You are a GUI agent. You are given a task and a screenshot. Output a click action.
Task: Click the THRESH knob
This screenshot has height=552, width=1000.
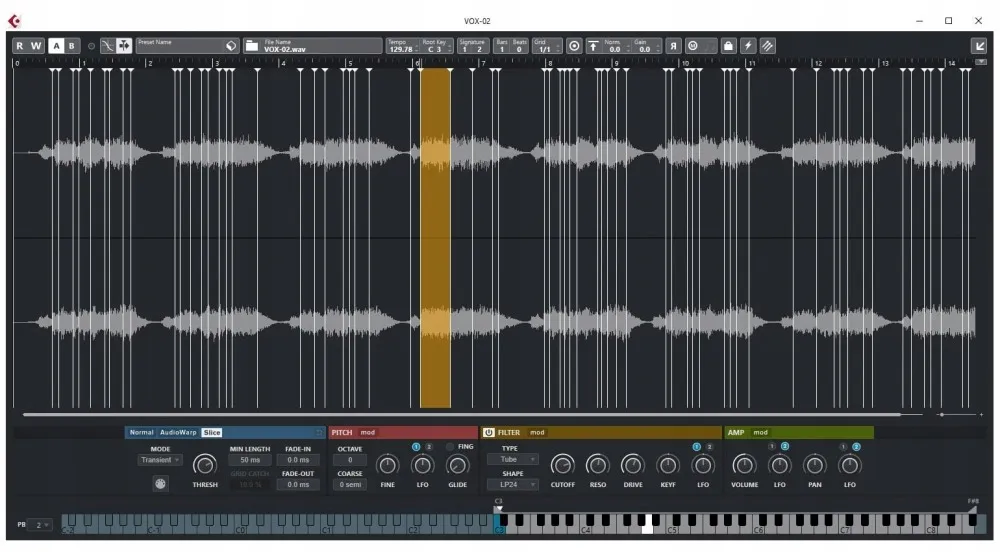pyautogui.click(x=205, y=465)
